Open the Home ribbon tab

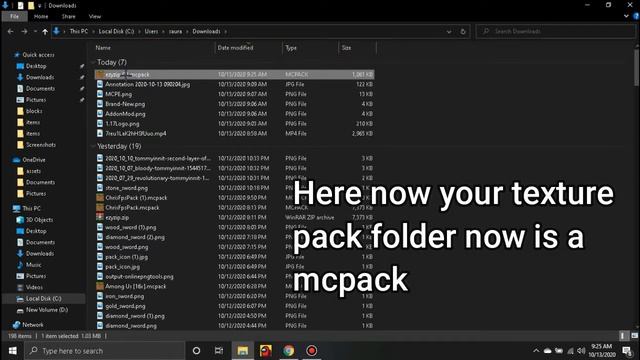click(x=41, y=16)
